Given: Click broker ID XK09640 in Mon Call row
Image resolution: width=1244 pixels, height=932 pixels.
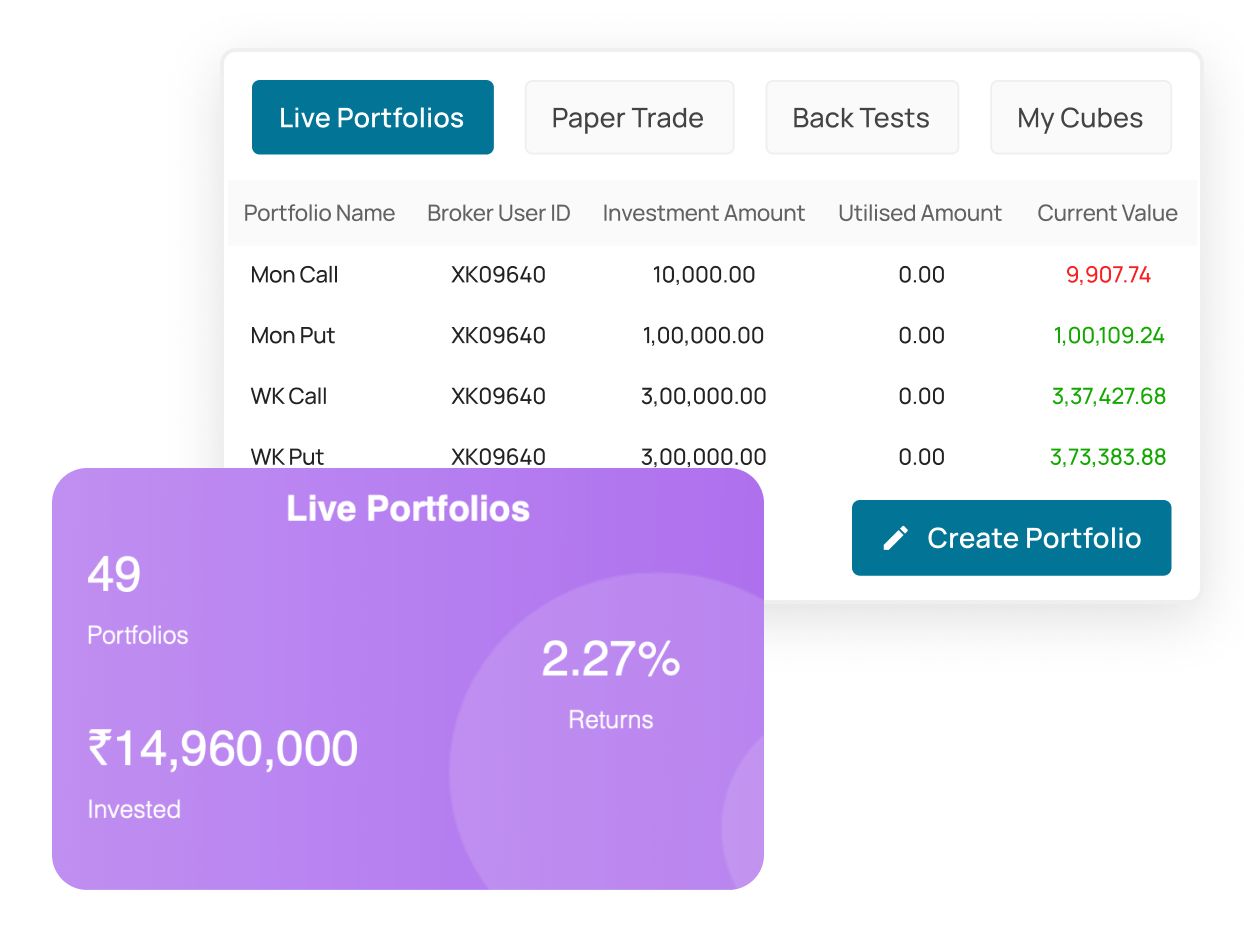Looking at the screenshot, I should pyautogui.click(x=499, y=274).
